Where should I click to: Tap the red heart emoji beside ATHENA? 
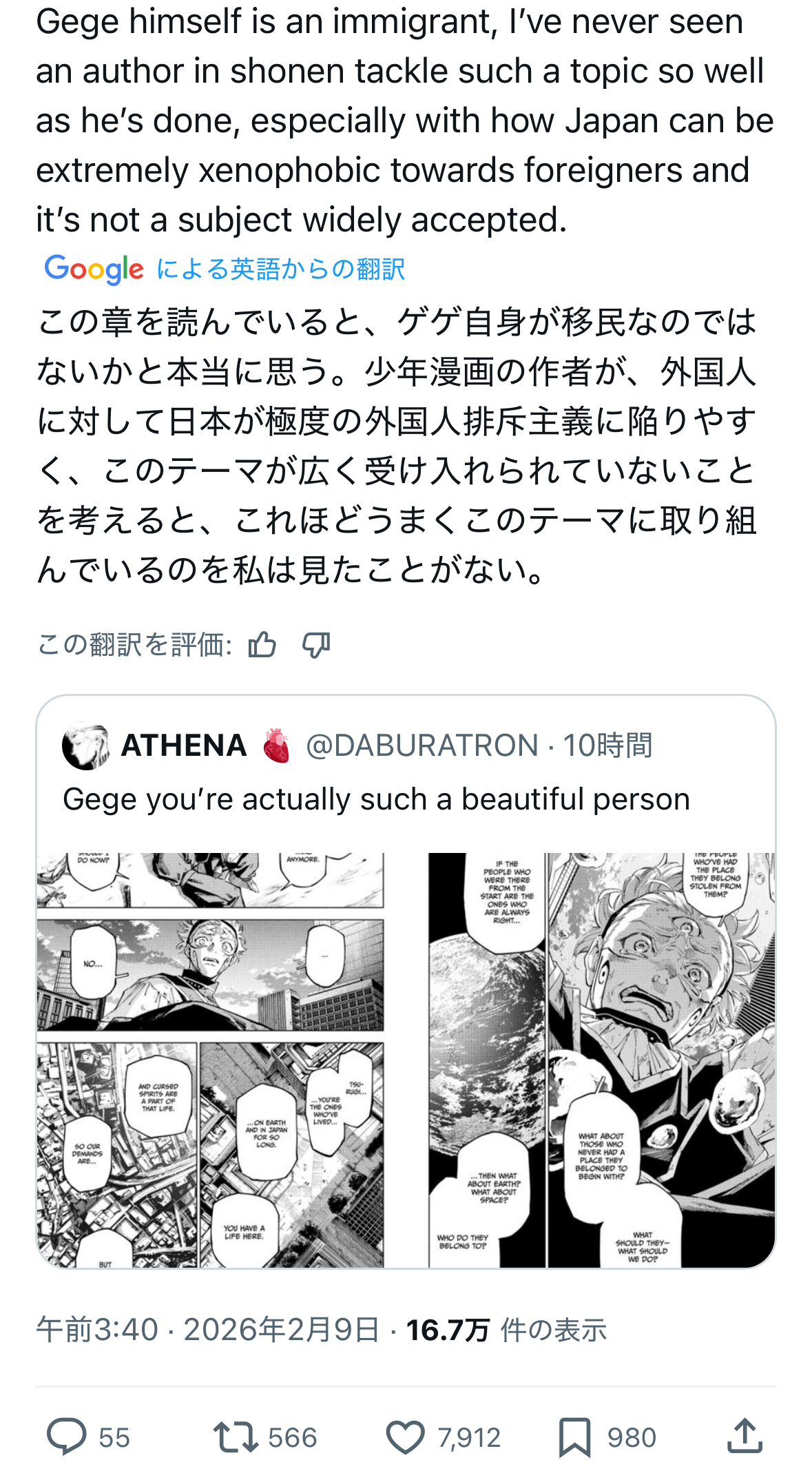[x=276, y=745]
